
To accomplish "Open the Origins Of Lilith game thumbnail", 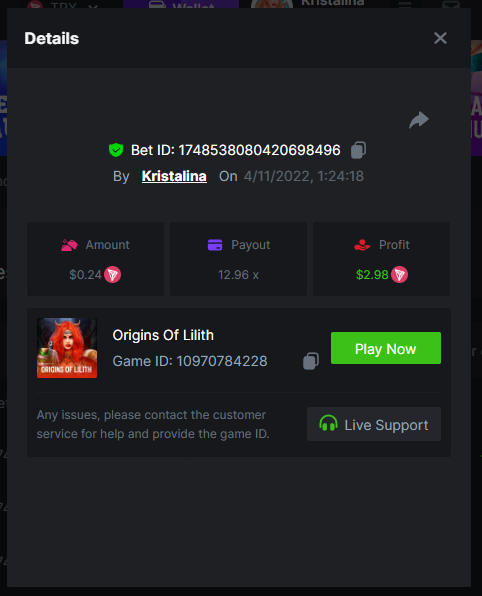I will pos(67,348).
